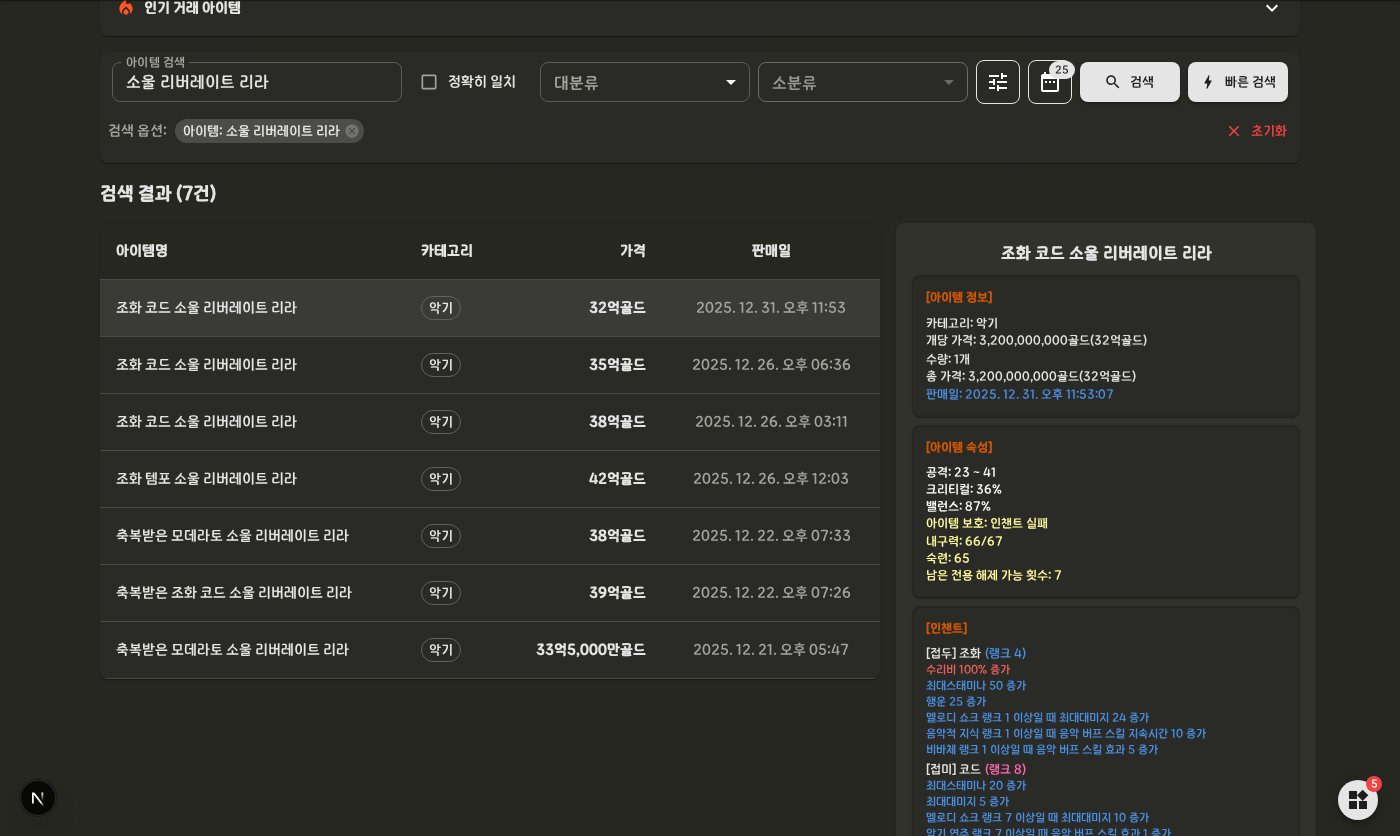Select the row priced 32억골드
The image size is (1400, 836).
point(490,308)
